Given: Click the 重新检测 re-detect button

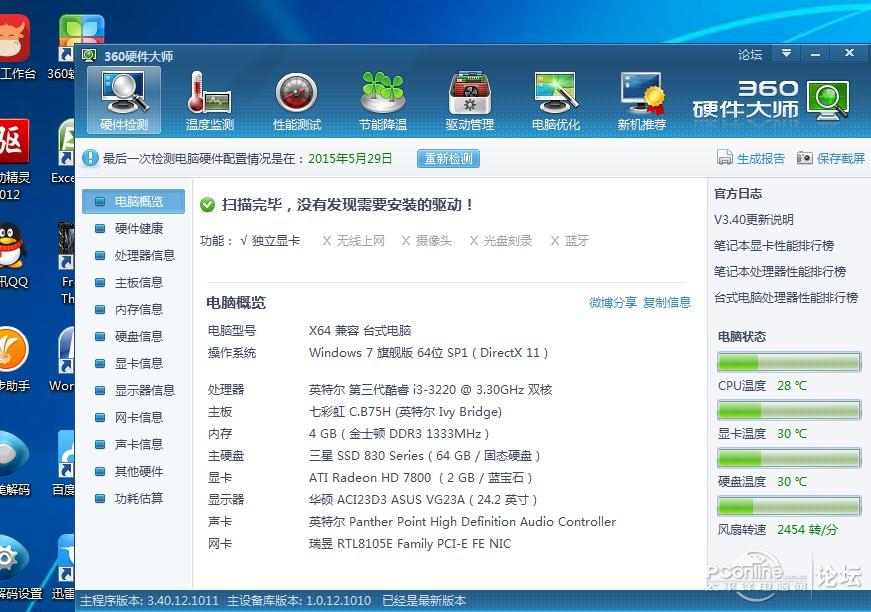Looking at the screenshot, I should pos(448,158).
